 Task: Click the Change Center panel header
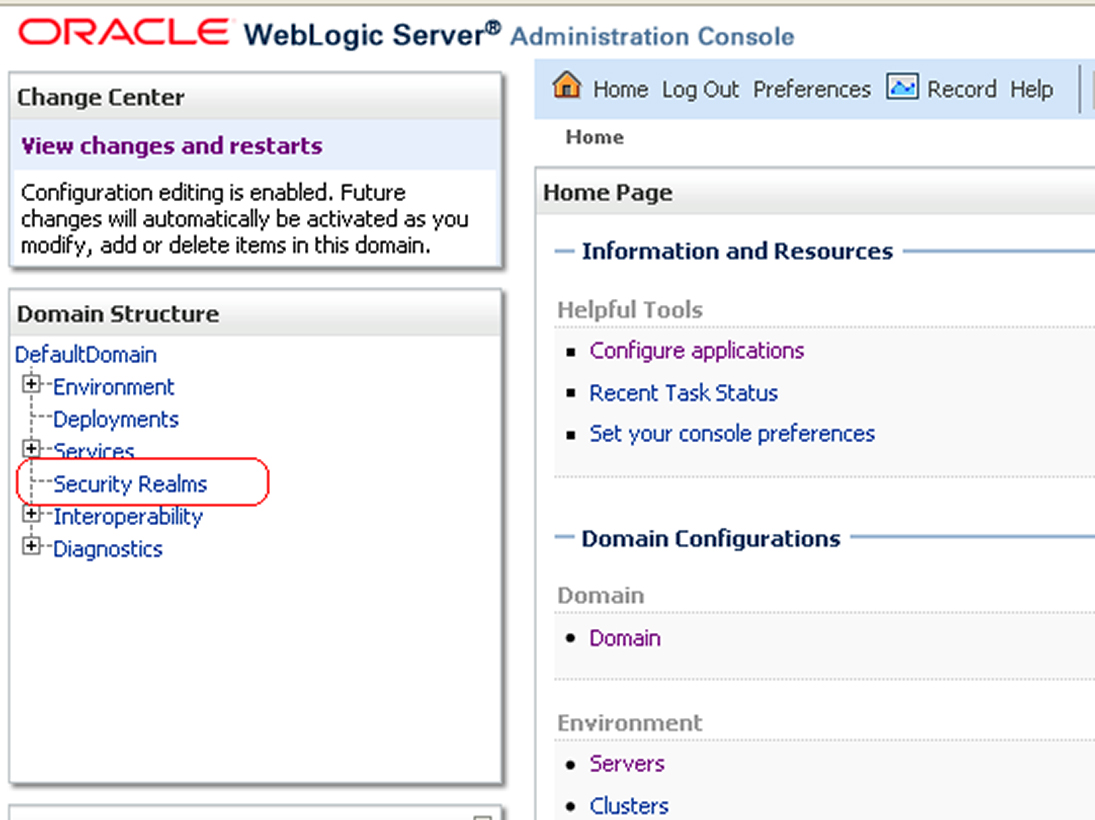[256, 97]
